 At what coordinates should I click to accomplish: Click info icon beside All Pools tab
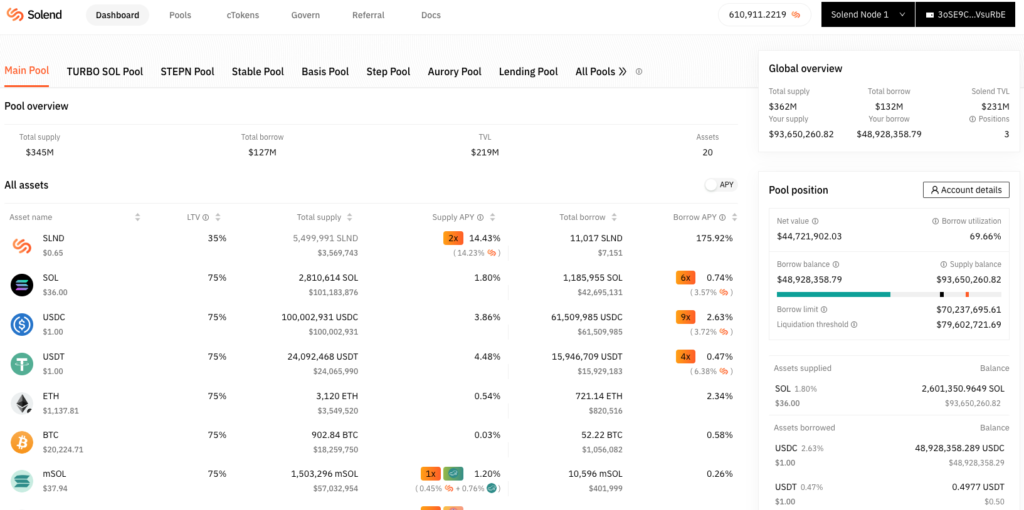tap(639, 72)
